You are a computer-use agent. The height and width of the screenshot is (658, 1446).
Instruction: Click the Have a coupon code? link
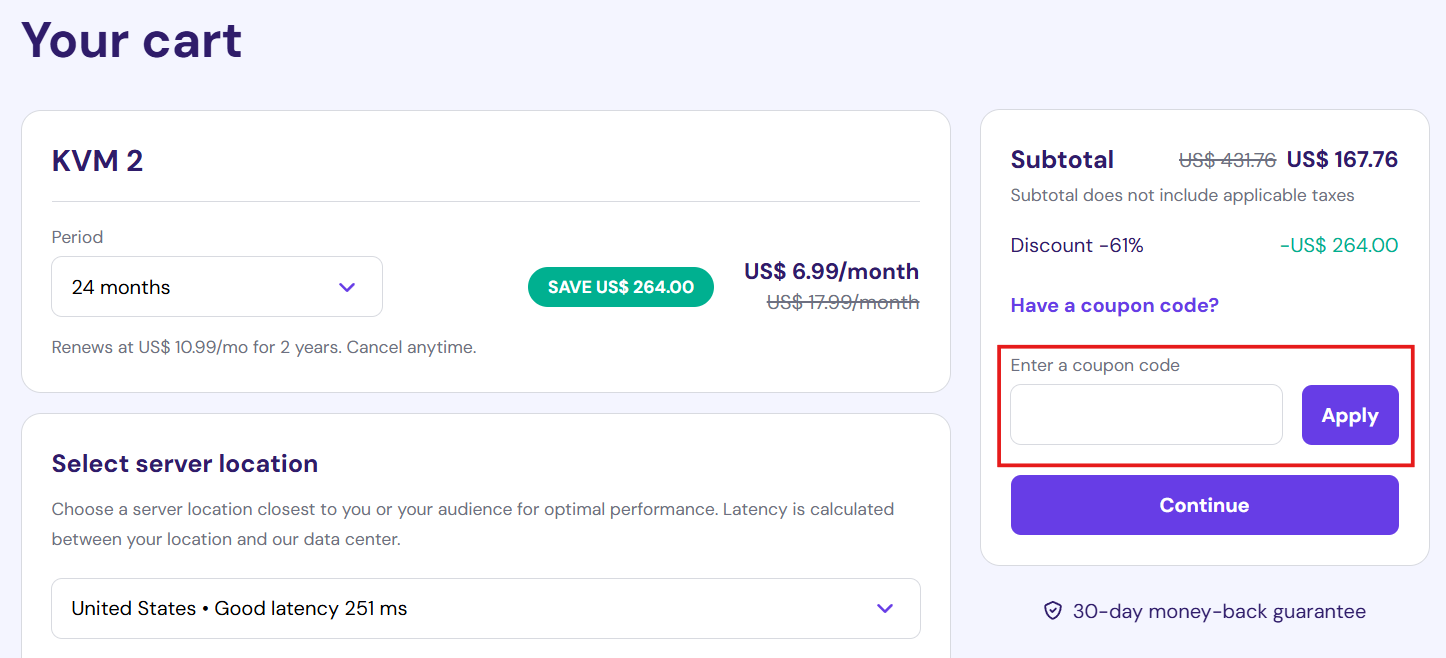[1114, 305]
